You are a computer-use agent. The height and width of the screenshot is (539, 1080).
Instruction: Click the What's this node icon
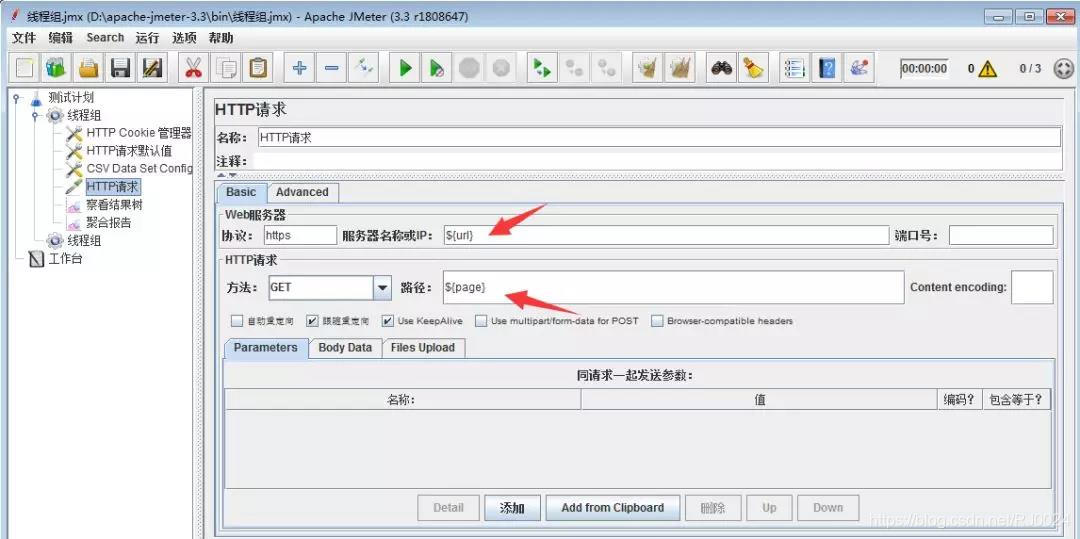coord(859,68)
